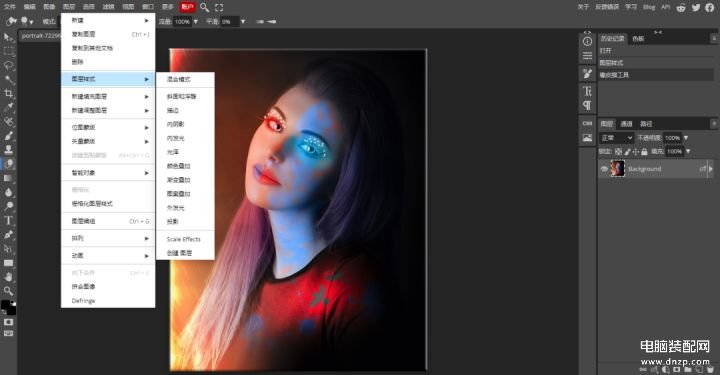
Task: Choose Defringe in the Layer menu
Action: coord(108,301)
